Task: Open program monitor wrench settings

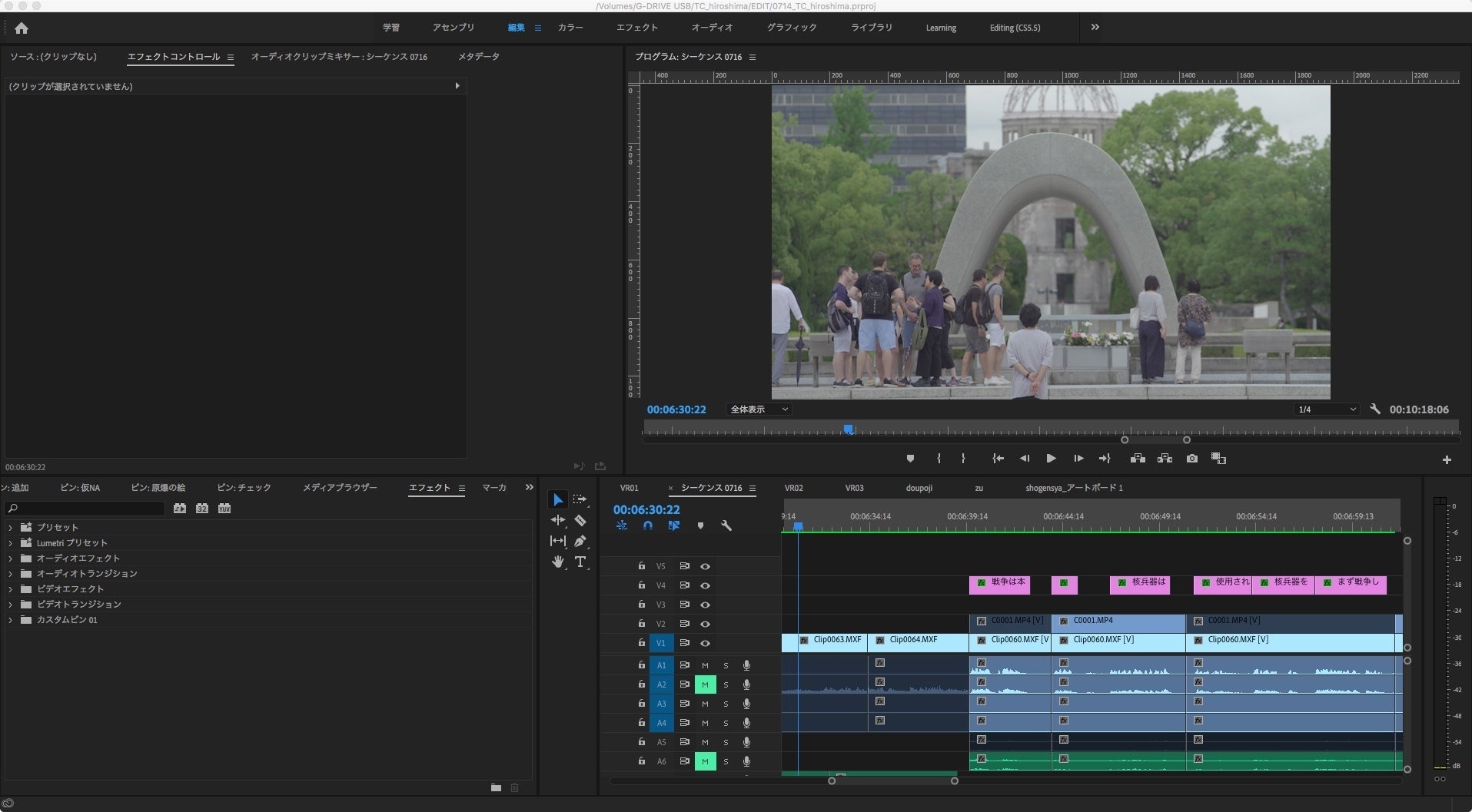Action: [x=1375, y=409]
